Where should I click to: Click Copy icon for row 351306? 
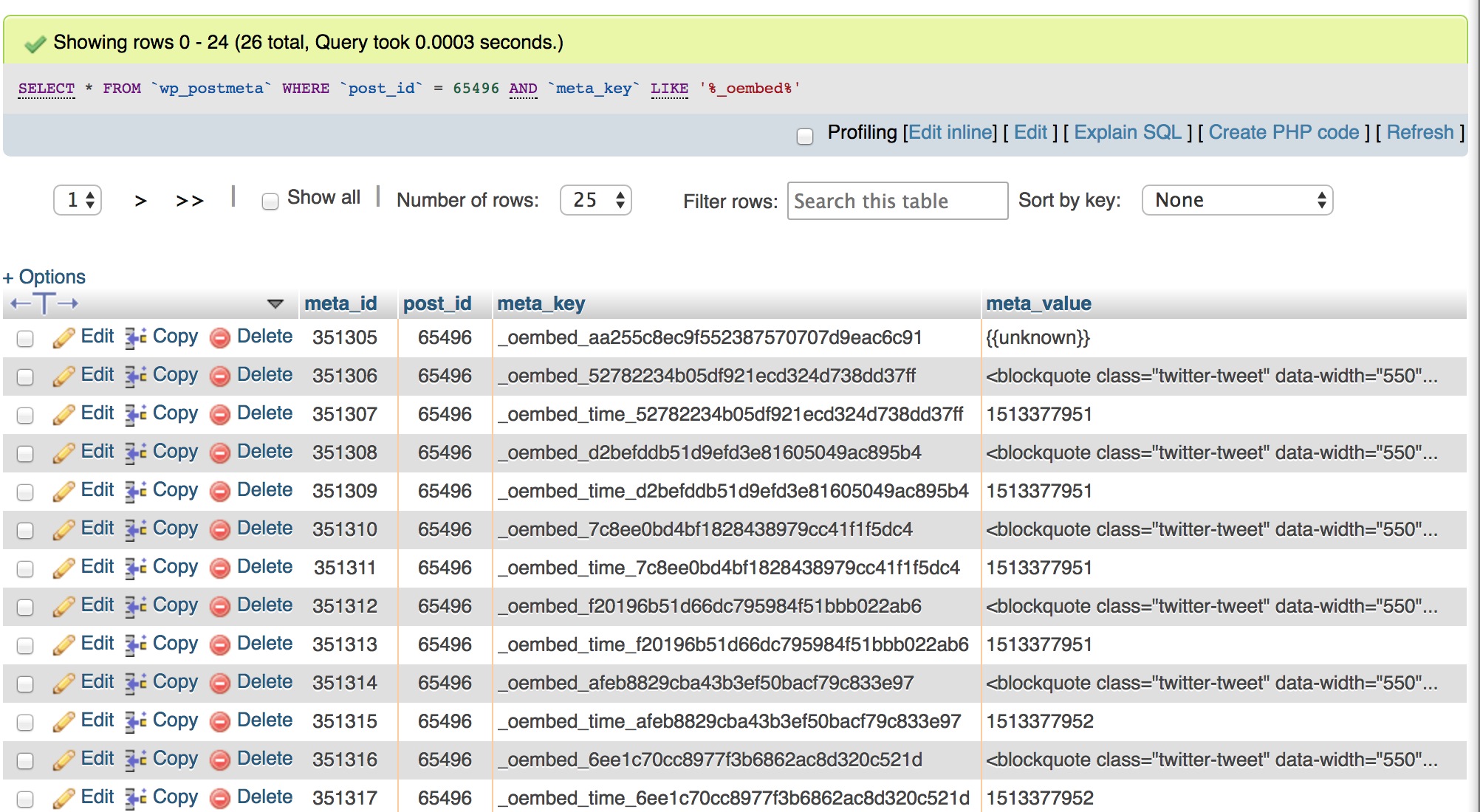tap(135, 376)
